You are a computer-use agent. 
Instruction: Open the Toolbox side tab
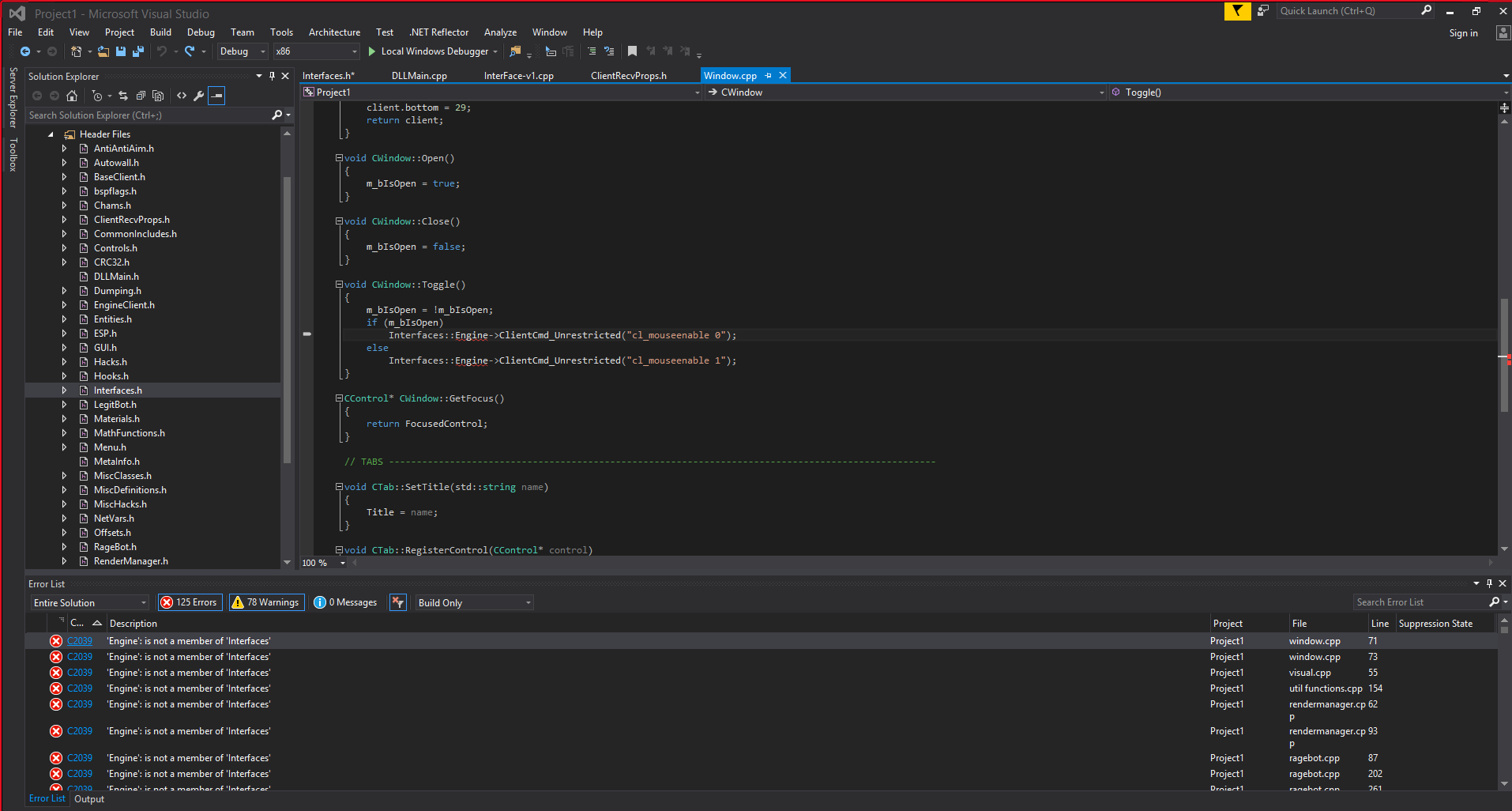point(13,155)
